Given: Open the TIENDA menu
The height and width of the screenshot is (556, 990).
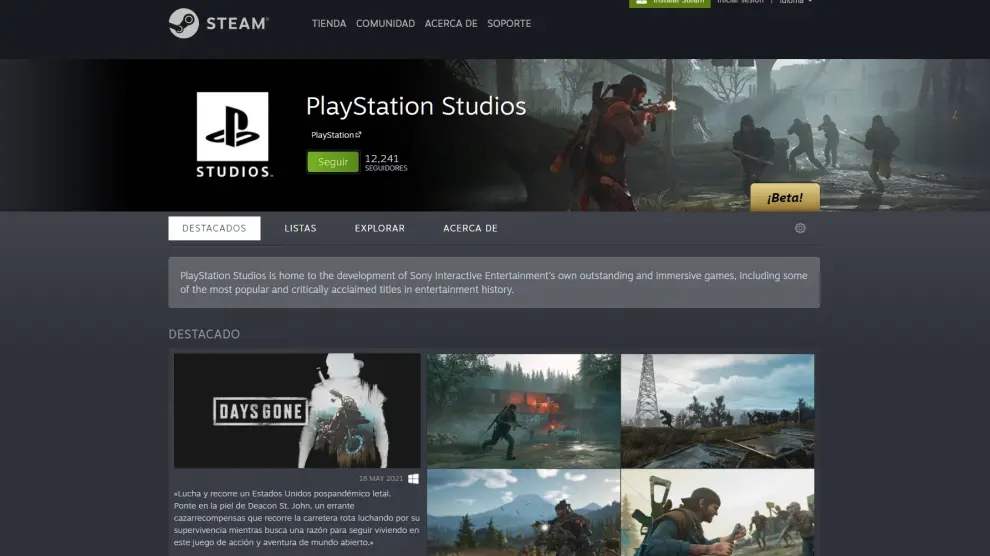Looking at the screenshot, I should (329, 23).
